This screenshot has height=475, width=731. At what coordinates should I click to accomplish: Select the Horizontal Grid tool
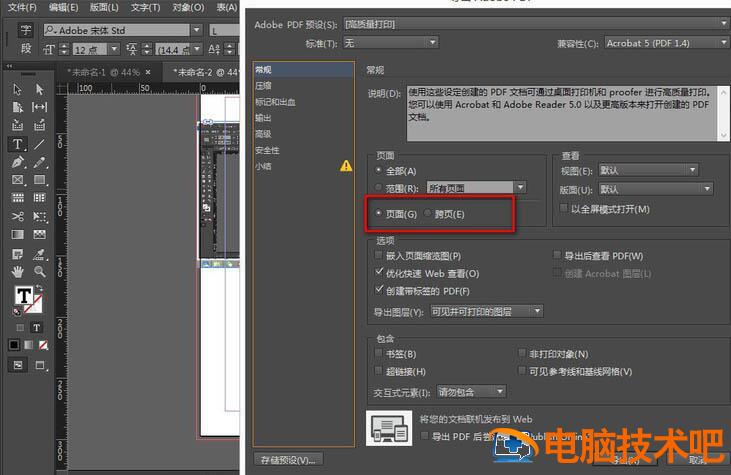point(17,198)
